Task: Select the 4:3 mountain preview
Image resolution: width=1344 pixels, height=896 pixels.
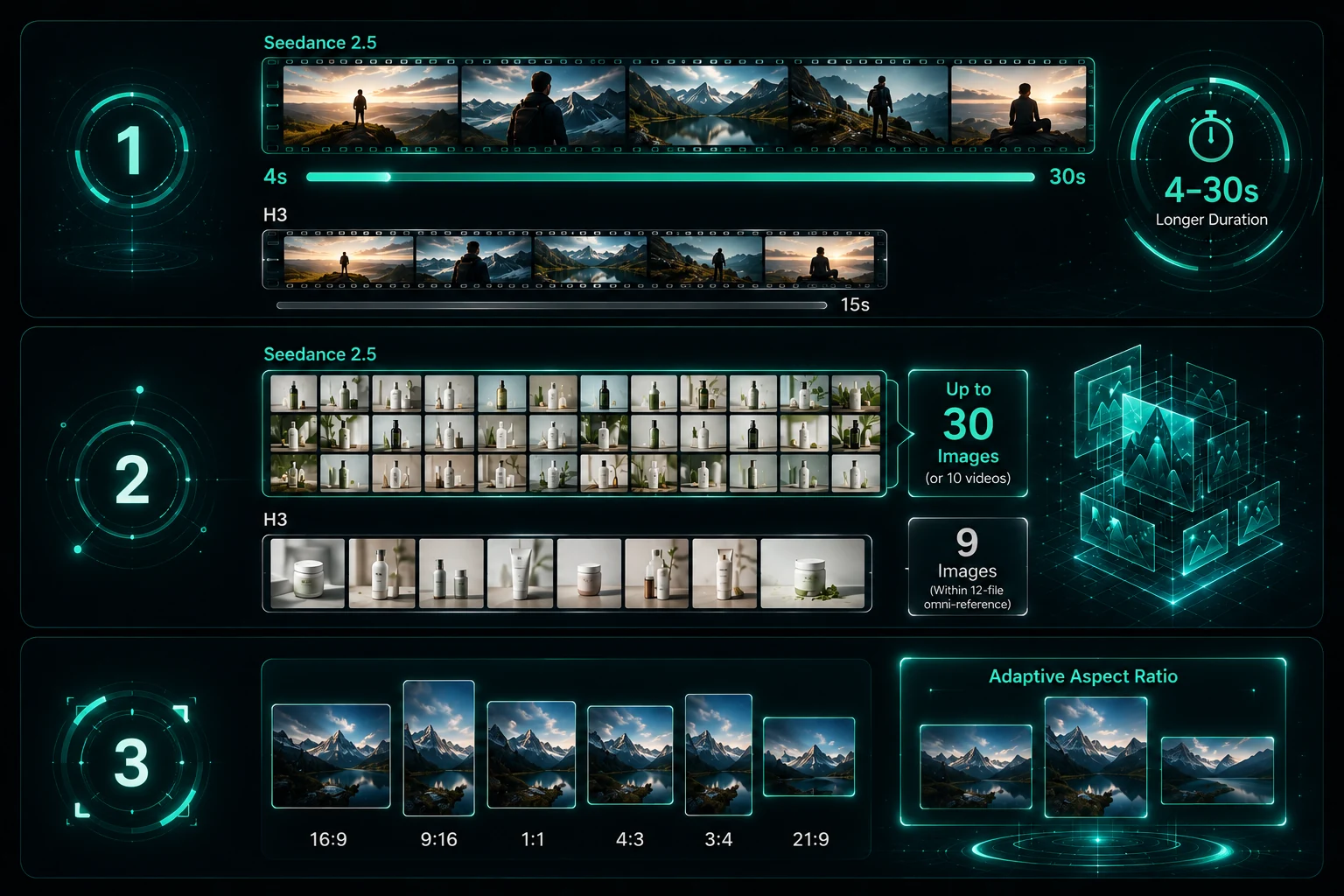Action: [630, 755]
